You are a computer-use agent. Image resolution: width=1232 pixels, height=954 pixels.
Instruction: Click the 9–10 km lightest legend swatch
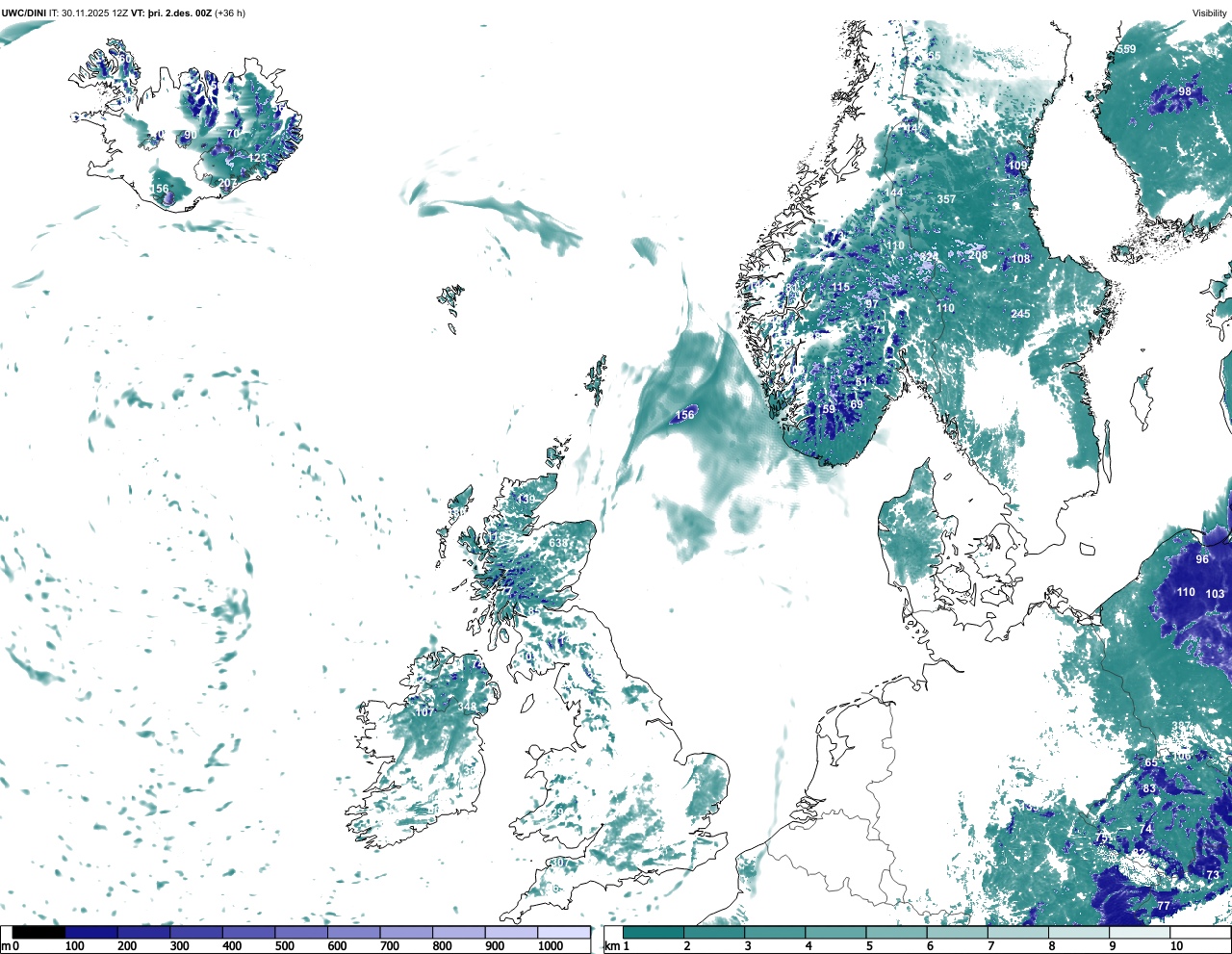pyautogui.click(x=1140, y=932)
